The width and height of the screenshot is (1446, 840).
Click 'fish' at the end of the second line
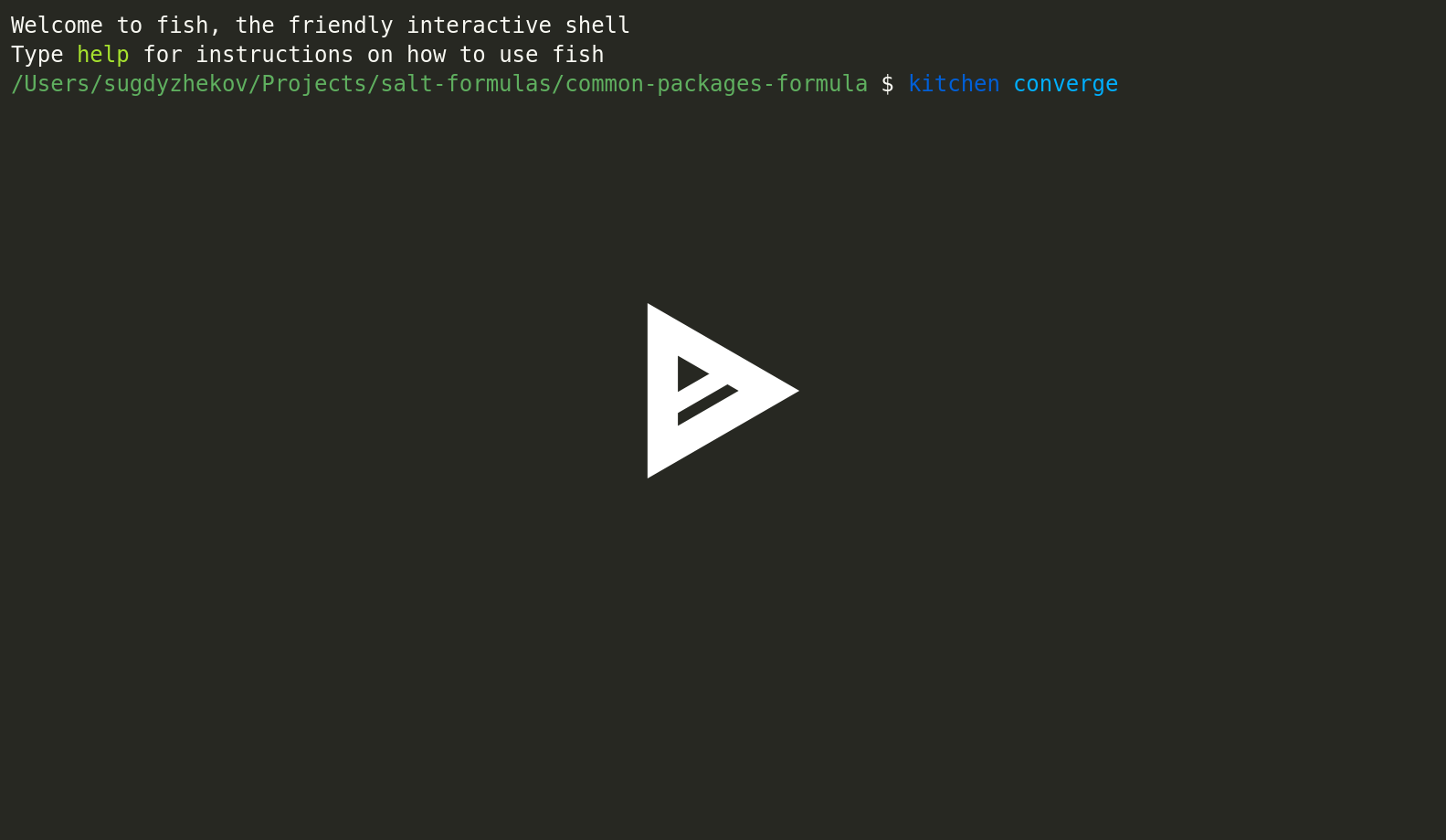(x=577, y=55)
